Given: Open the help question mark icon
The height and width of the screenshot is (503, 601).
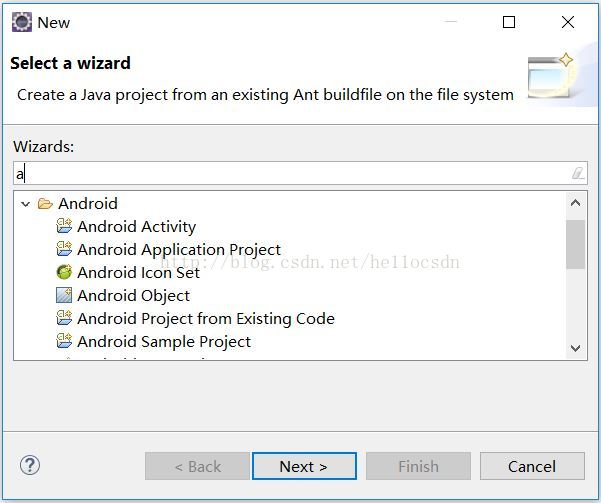Looking at the screenshot, I should tap(29, 465).
